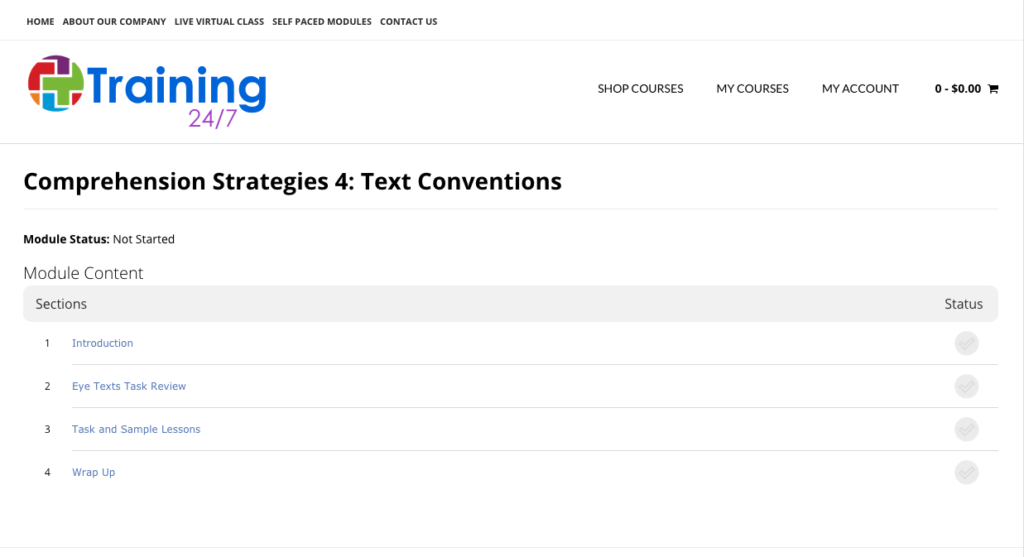Open the Eye Texts Task Review section

[129, 386]
